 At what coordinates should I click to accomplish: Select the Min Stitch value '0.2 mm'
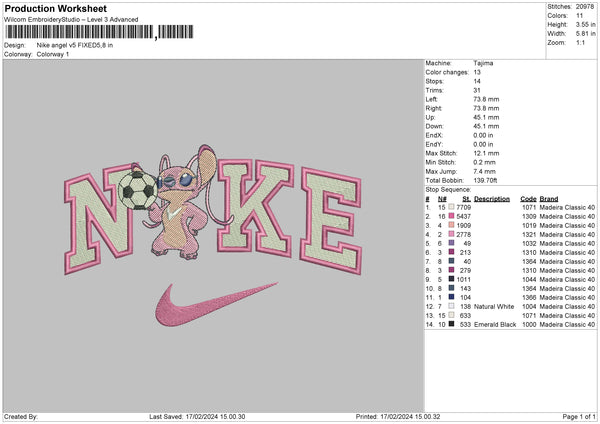pyautogui.click(x=484, y=162)
